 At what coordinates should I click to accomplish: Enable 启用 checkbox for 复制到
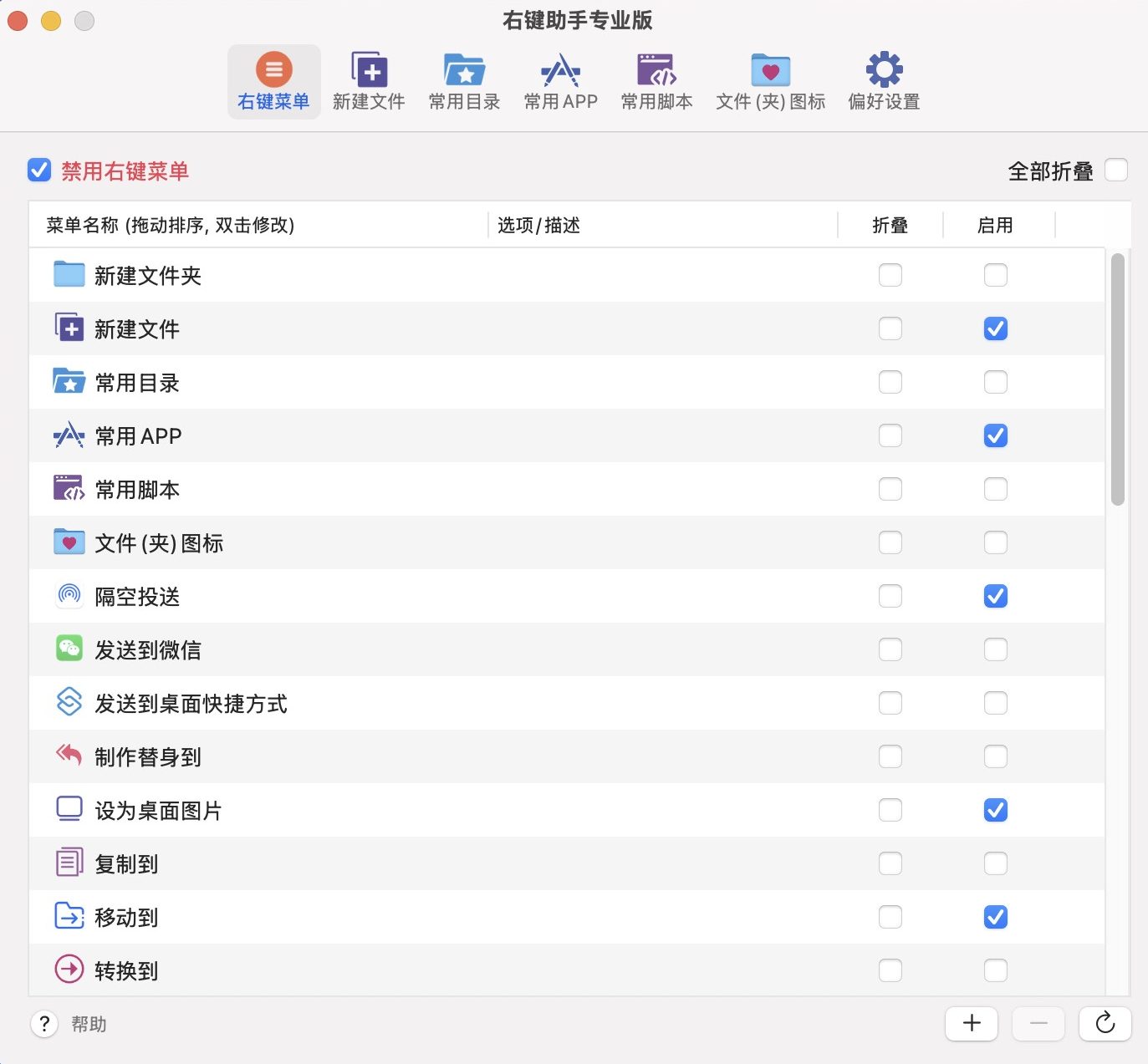[x=995, y=863]
